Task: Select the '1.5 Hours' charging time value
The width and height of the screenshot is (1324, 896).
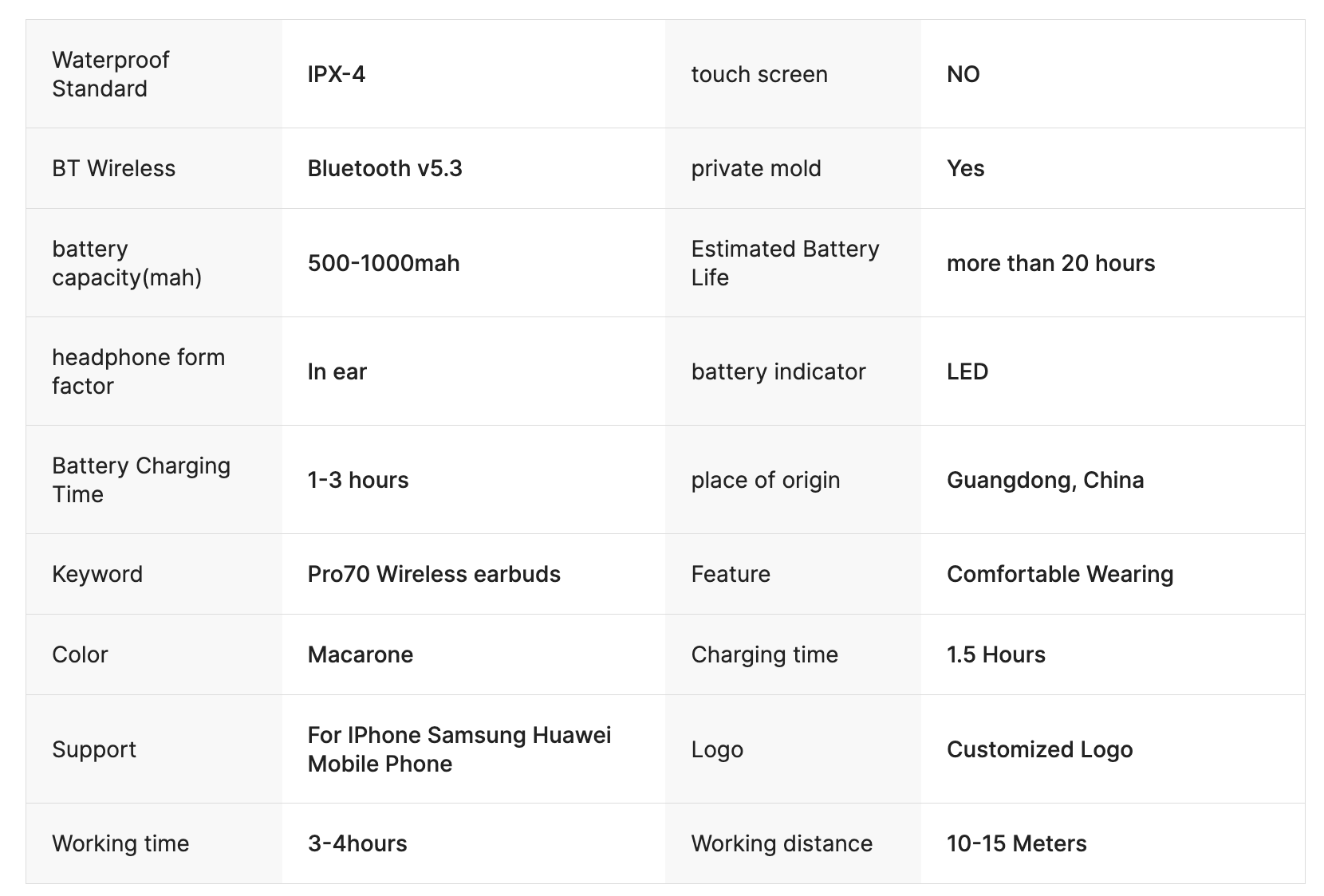Action: click(x=995, y=654)
